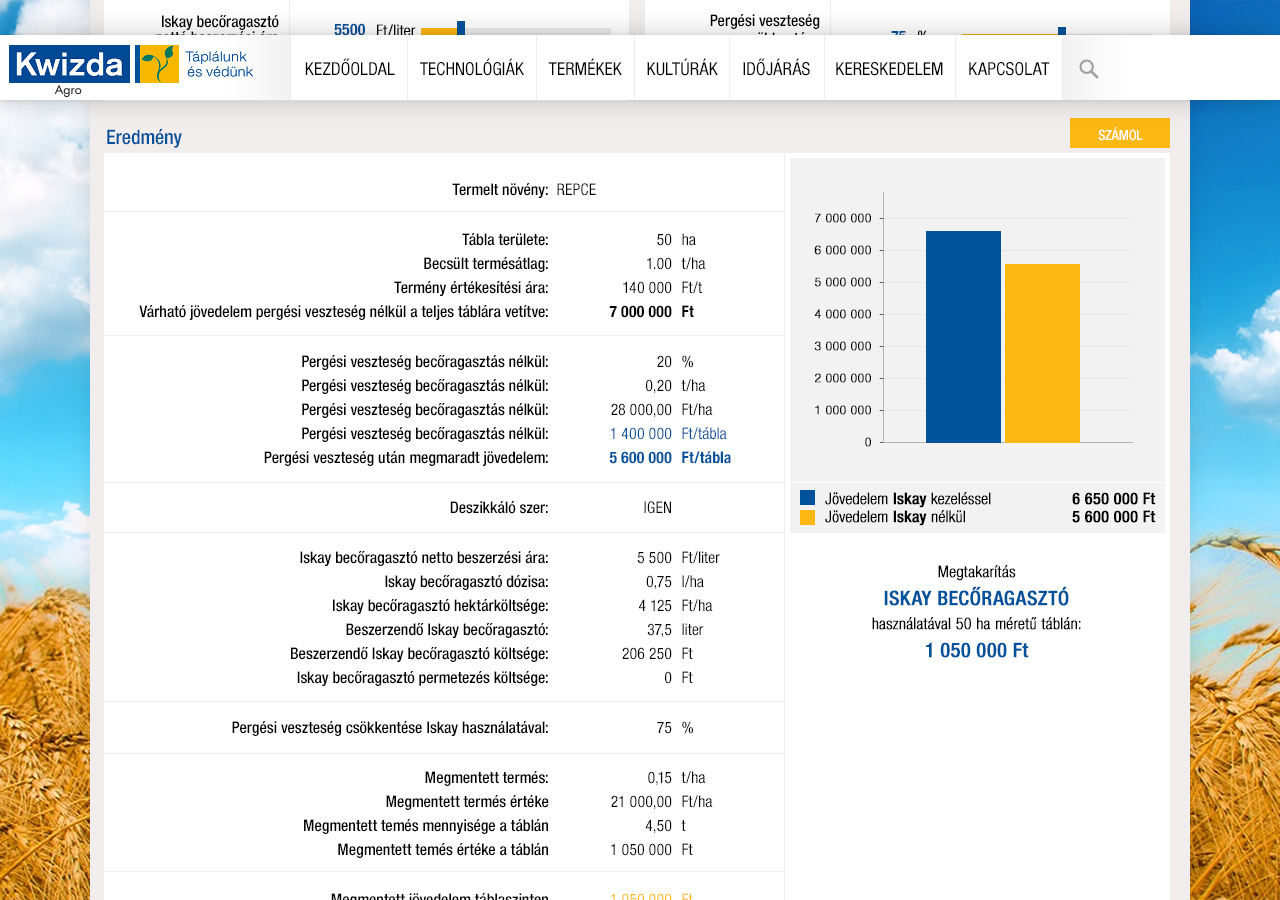Screen dimensions: 1280x900
Task: Click the Becsült termésátlag label
Action: pos(486,264)
